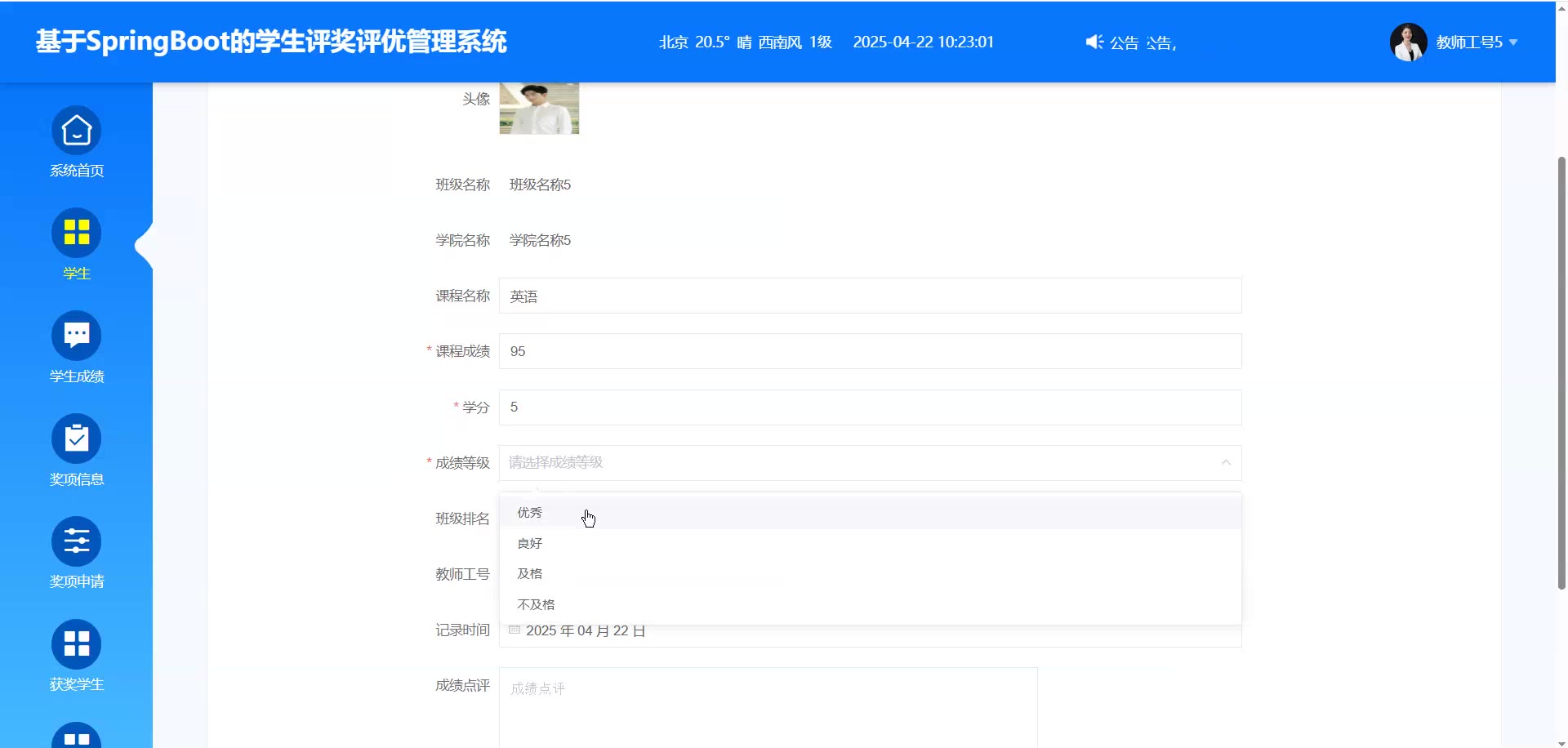Open the 奖项申请 sliders icon
The width and height of the screenshot is (1568, 748).
click(76, 541)
